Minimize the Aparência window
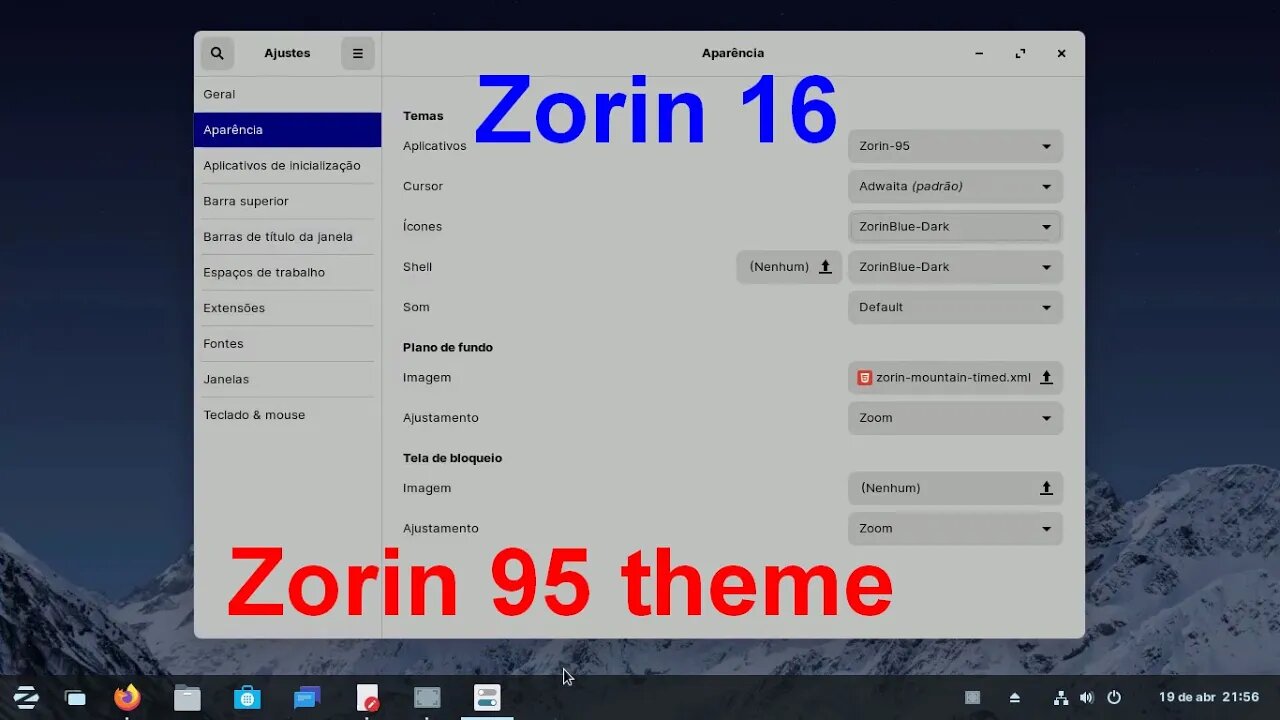Screen dimensions: 1280x720 [979, 54]
